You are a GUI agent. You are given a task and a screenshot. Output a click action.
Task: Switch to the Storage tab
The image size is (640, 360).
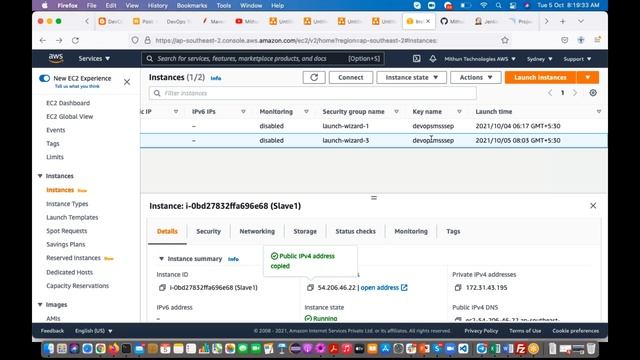tap(305, 231)
